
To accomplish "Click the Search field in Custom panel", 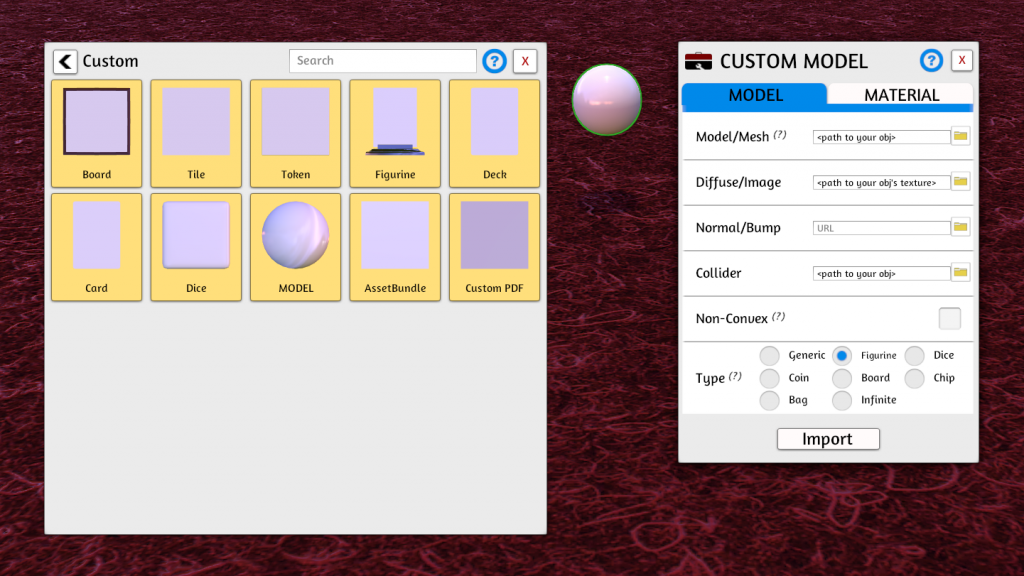I will pos(382,61).
